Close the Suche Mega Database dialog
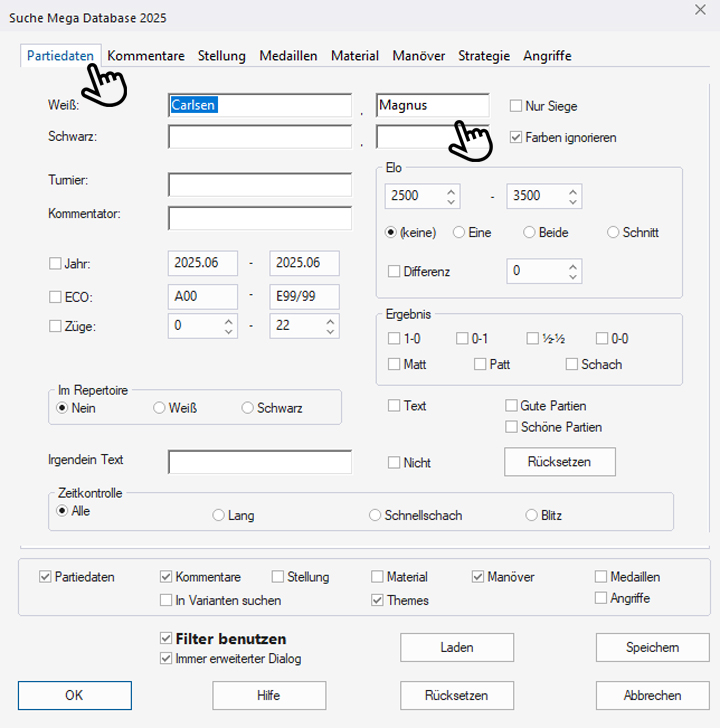The image size is (720, 728). (699, 10)
